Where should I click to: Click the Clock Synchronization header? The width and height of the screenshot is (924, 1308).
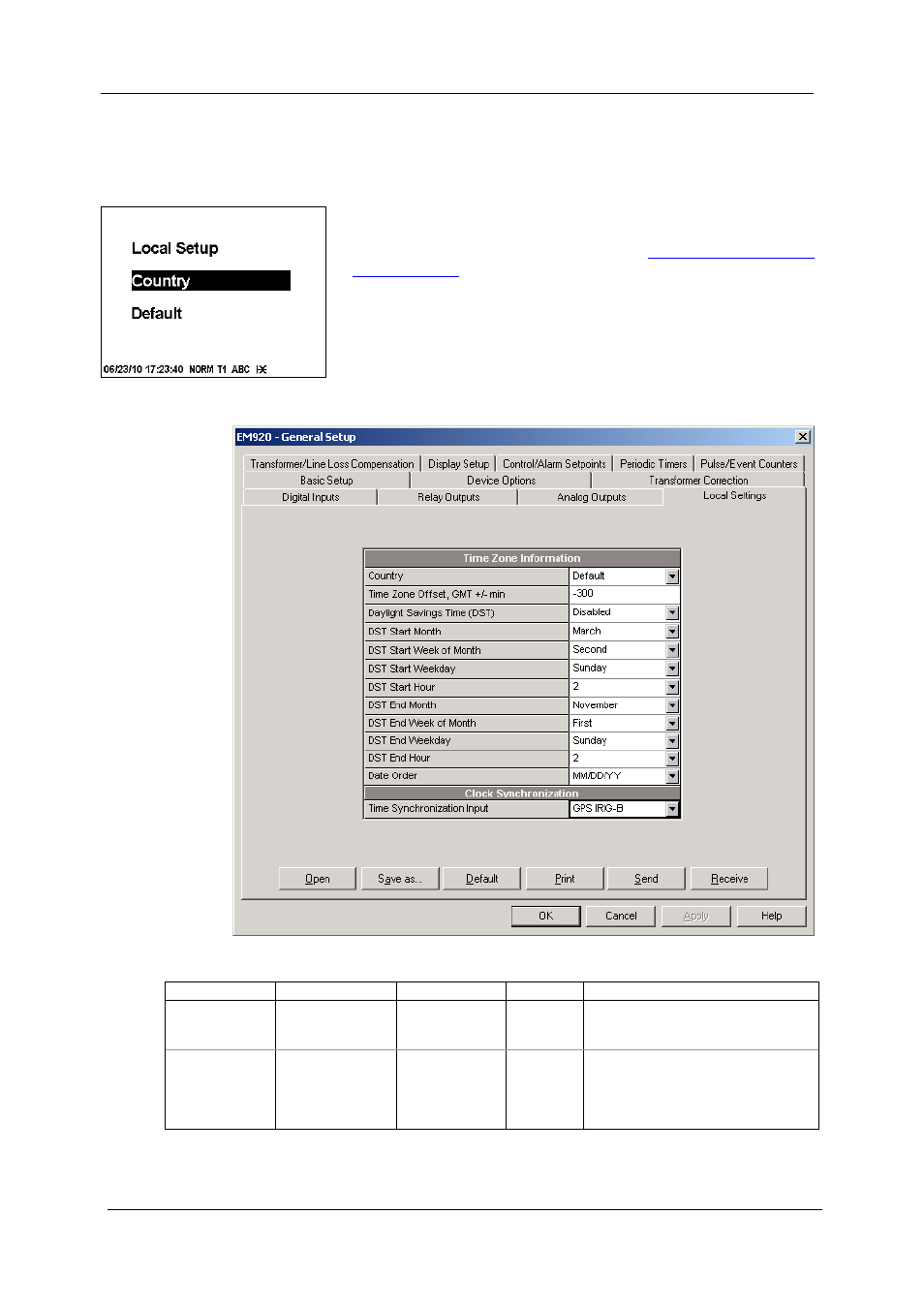[522, 794]
